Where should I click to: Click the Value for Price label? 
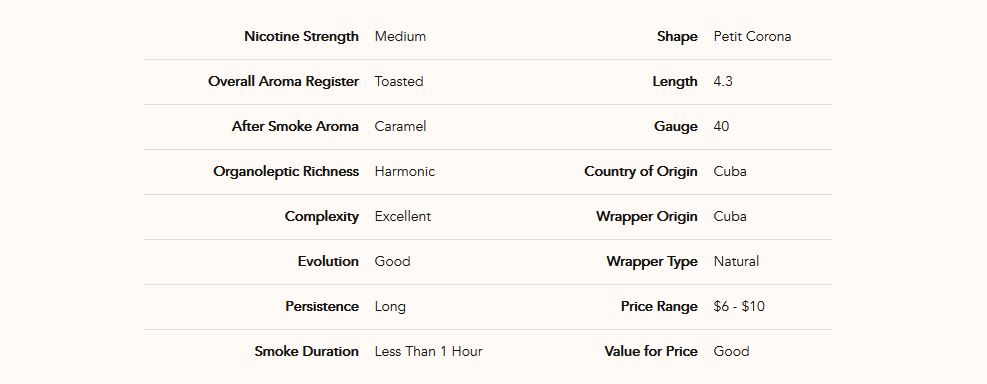(x=651, y=351)
